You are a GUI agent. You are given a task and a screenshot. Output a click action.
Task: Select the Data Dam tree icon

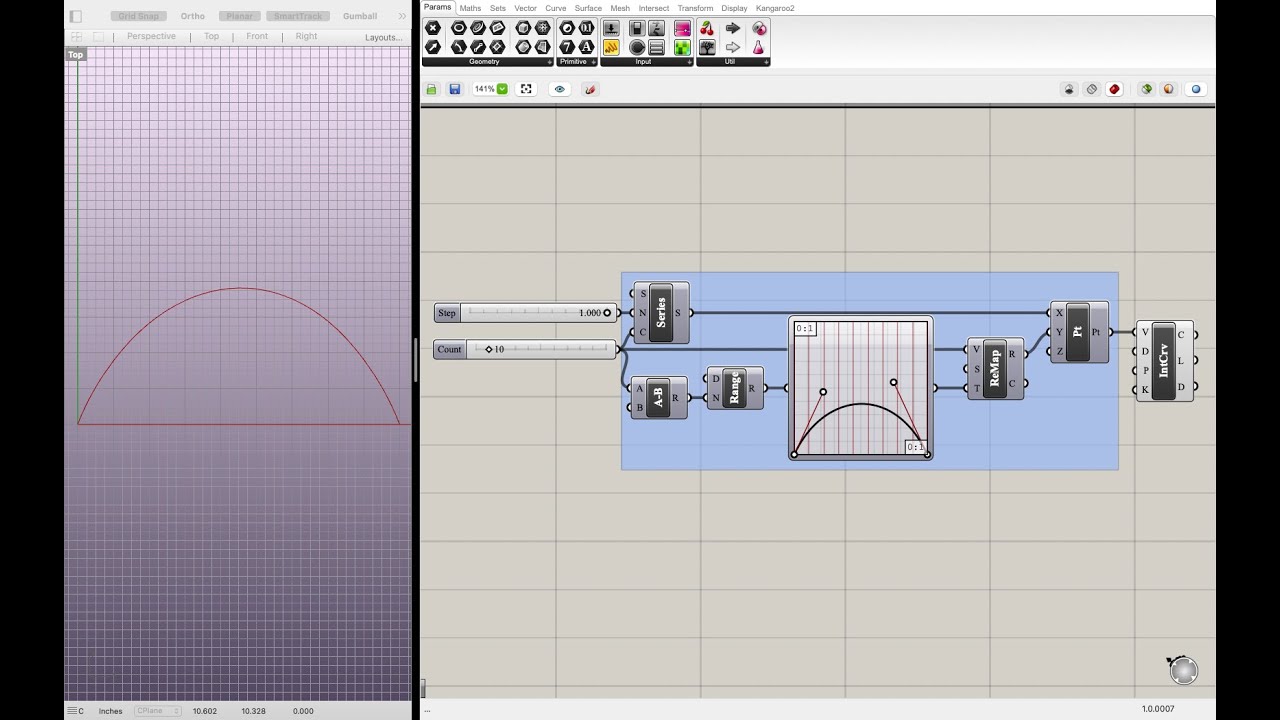tap(707, 47)
